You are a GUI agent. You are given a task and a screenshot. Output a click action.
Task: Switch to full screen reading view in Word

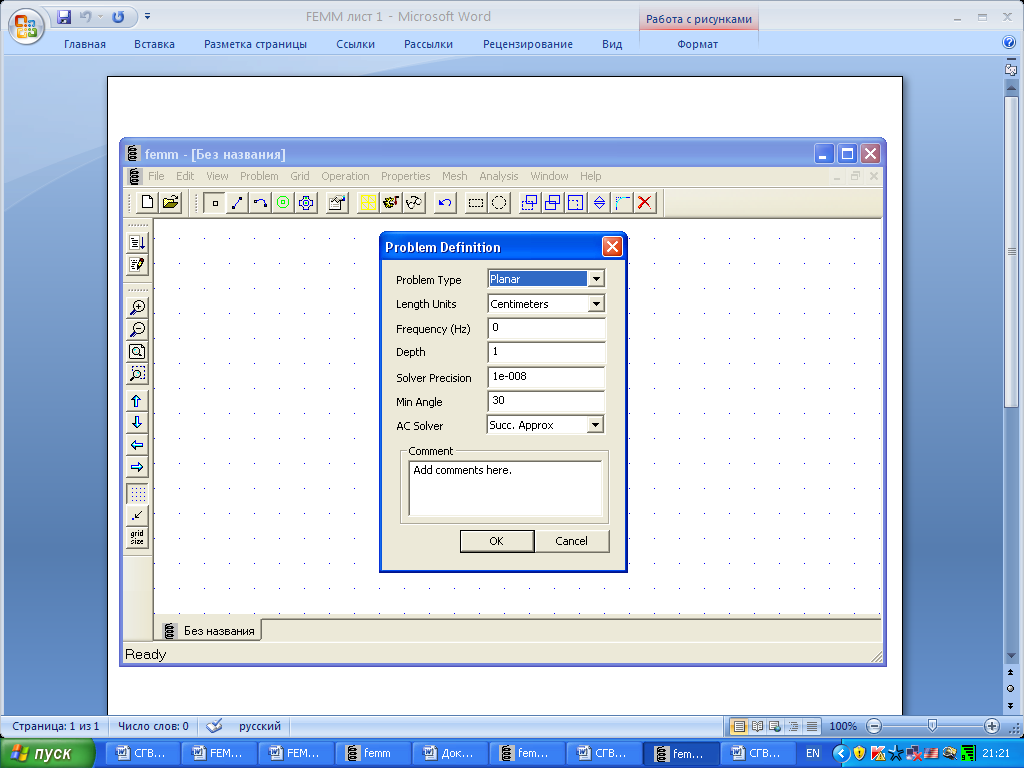coord(758,726)
